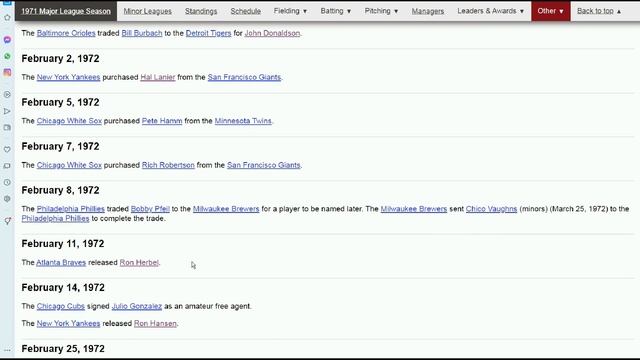
Task: Open San Francisco Giants link in Hal Lanier row
Action: coord(244,77)
